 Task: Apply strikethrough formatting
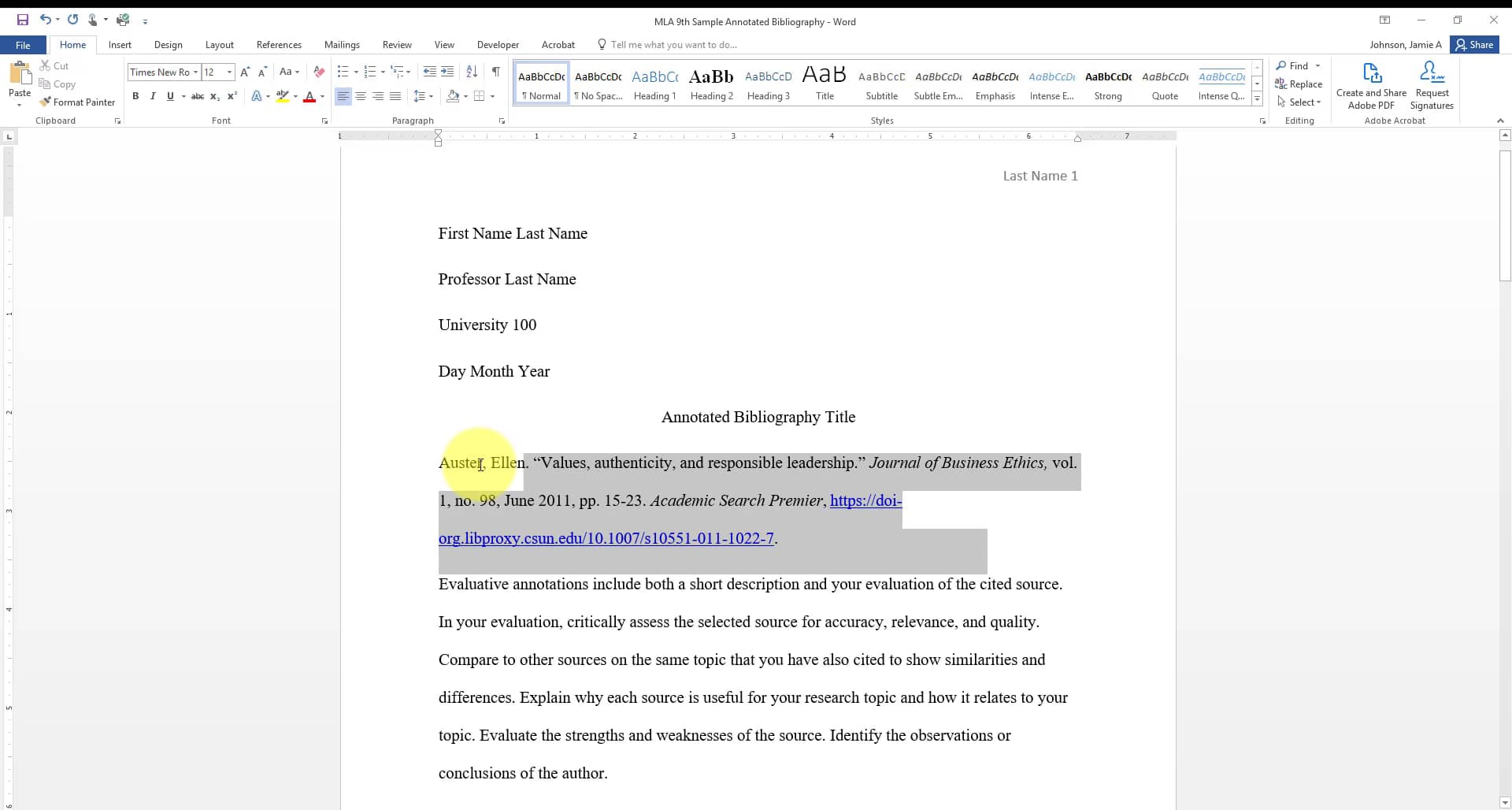pos(197,96)
